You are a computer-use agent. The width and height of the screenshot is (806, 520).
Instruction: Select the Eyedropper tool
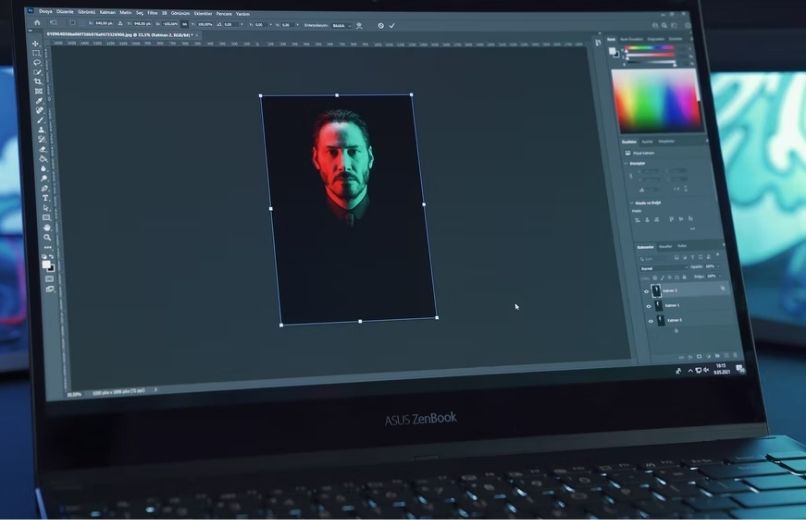point(39,101)
